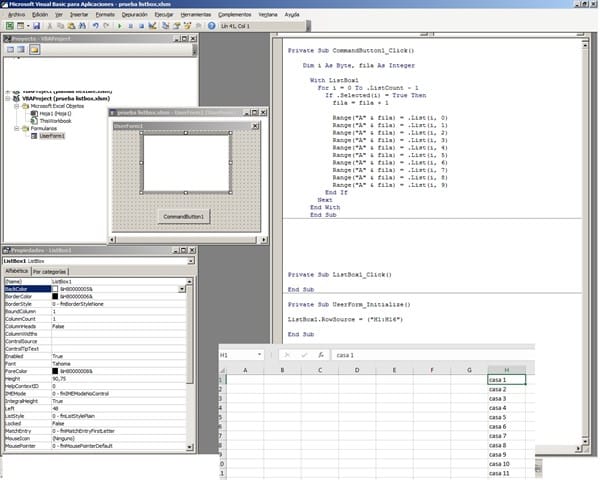600x480 pixels.
Task: Click View Object icon in Project panel
Action: [22, 49]
